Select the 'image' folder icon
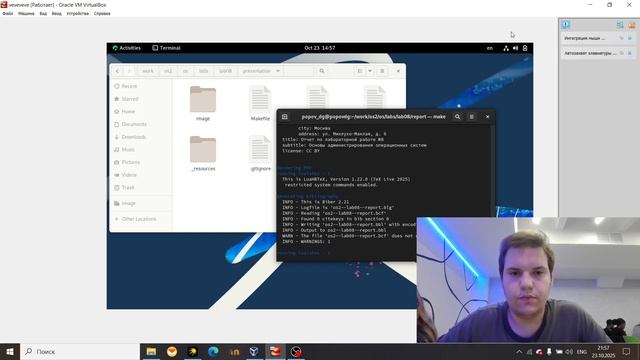The width and height of the screenshot is (640, 360). (x=203, y=99)
